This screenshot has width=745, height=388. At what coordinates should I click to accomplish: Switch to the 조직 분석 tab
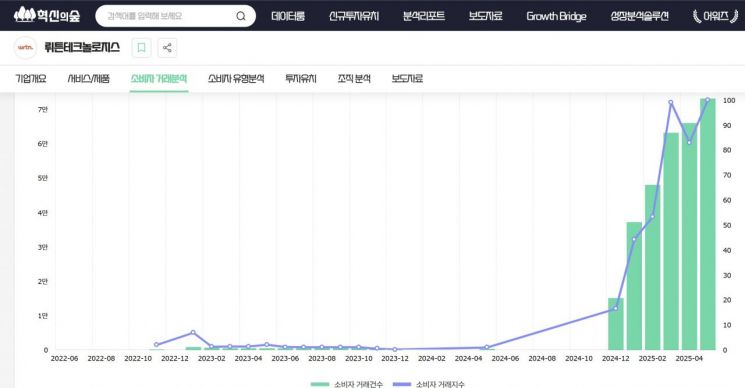click(x=354, y=78)
